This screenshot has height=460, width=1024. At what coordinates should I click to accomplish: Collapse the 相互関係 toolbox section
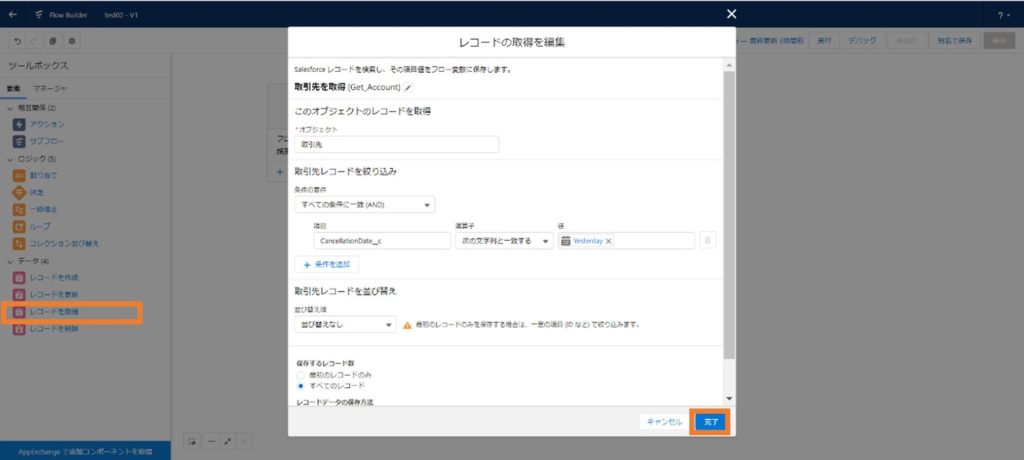(x=10, y=107)
